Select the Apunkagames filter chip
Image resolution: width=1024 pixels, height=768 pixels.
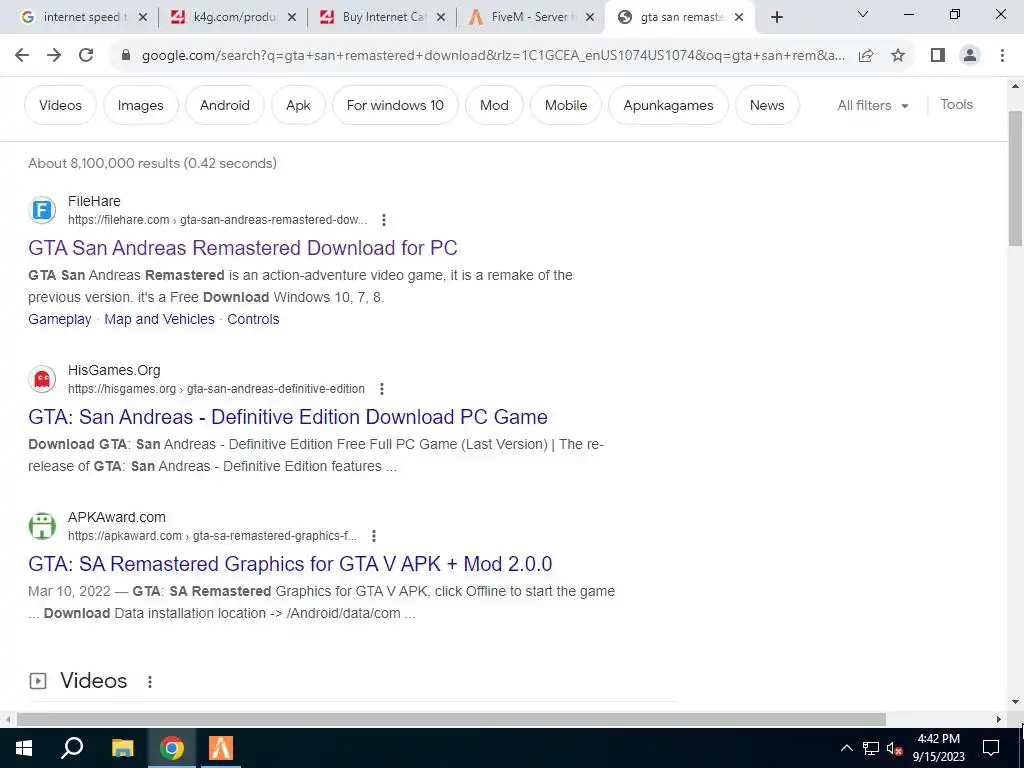668,105
